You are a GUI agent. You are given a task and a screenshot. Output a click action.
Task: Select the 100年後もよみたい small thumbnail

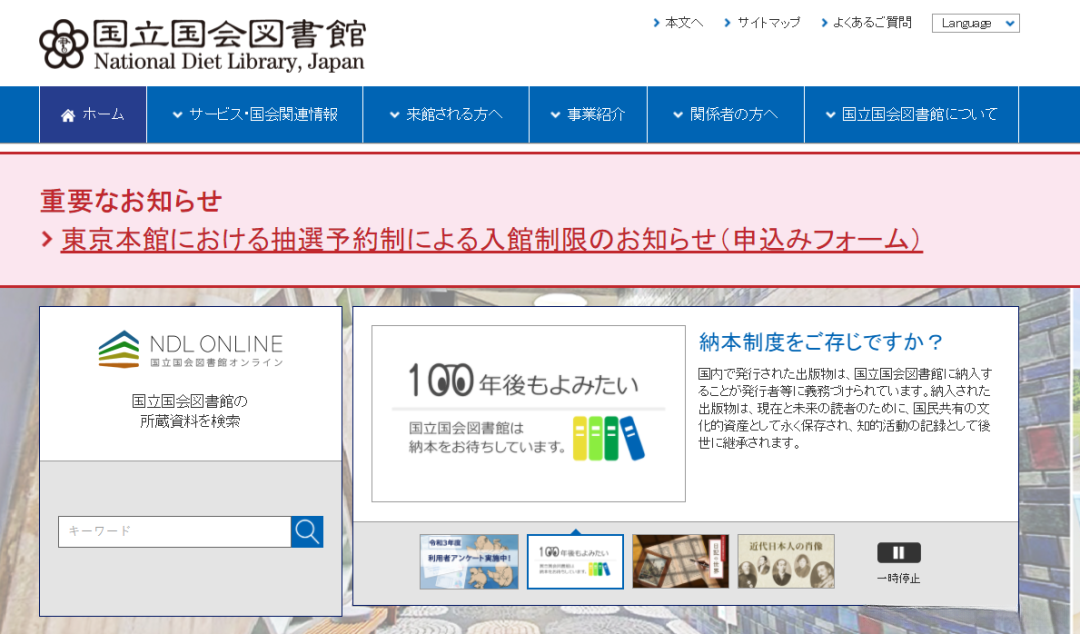(x=575, y=562)
